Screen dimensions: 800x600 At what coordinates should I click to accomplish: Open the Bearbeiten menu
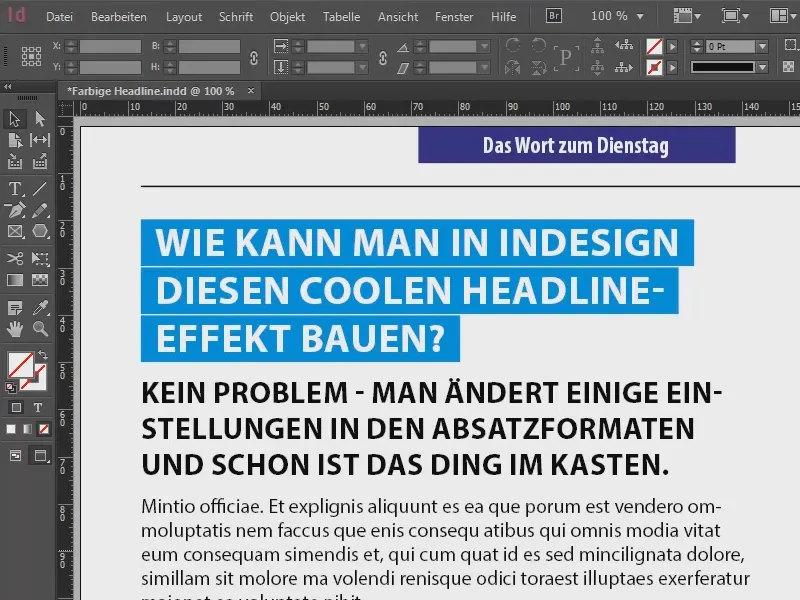pos(119,17)
